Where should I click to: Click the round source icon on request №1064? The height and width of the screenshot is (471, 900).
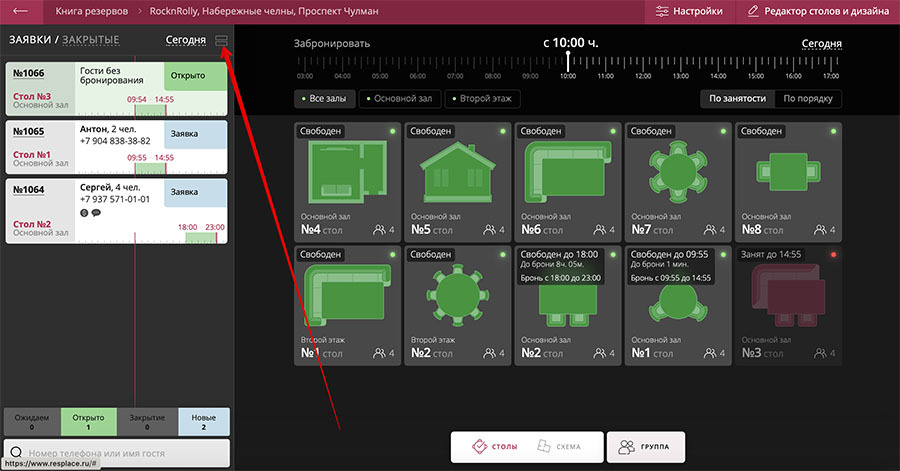pyautogui.click(x=84, y=213)
